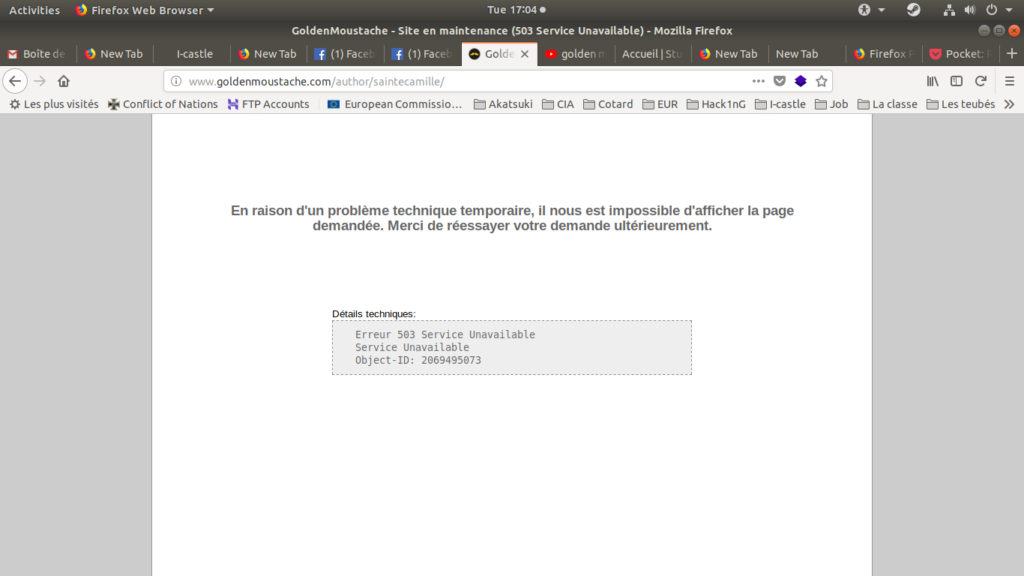Viewport: 1024px width, 576px height.
Task: Open the clock Tue 17:04 calendar
Action: click(516, 10)
